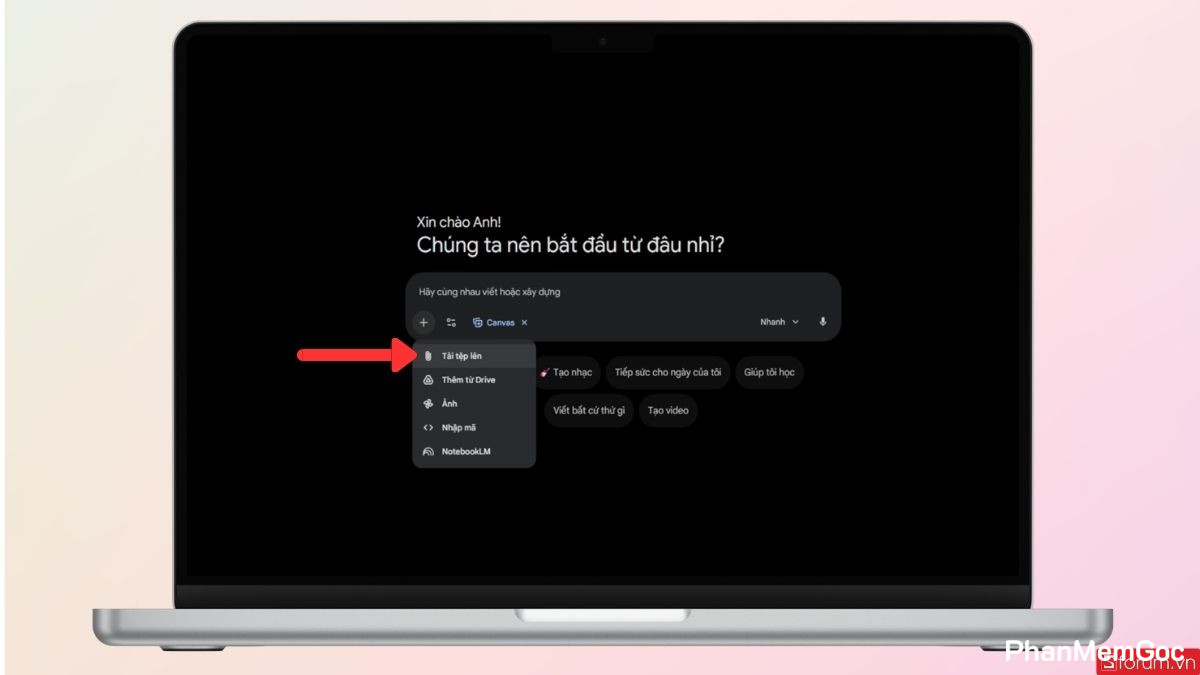Pick NotebookLM from the menu
This screenshot has height=675, width=1200.
[474, 452]
